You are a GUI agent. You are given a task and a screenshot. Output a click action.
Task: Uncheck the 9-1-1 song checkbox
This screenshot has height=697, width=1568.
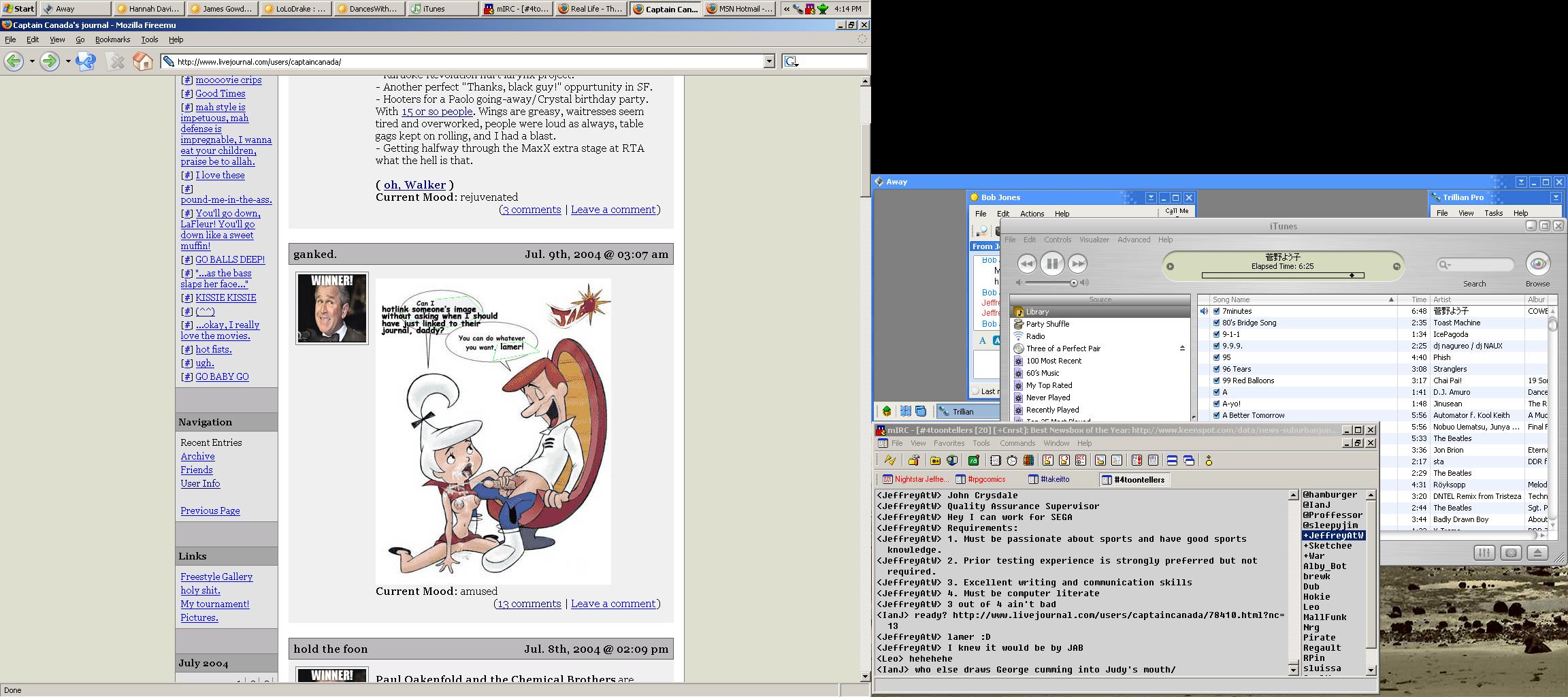[1216, 334]
